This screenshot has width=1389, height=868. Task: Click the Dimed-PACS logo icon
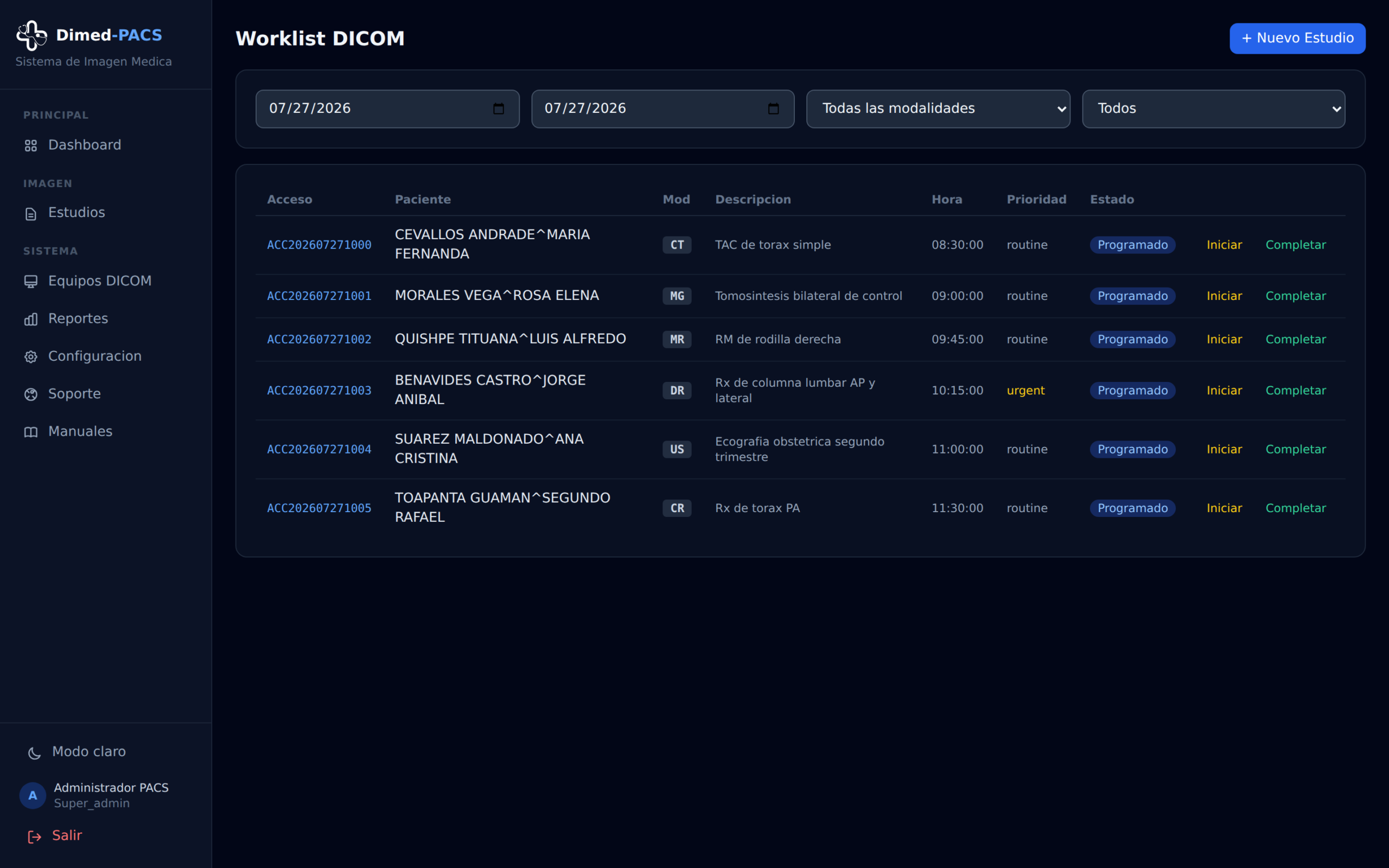tap(31, 36)
